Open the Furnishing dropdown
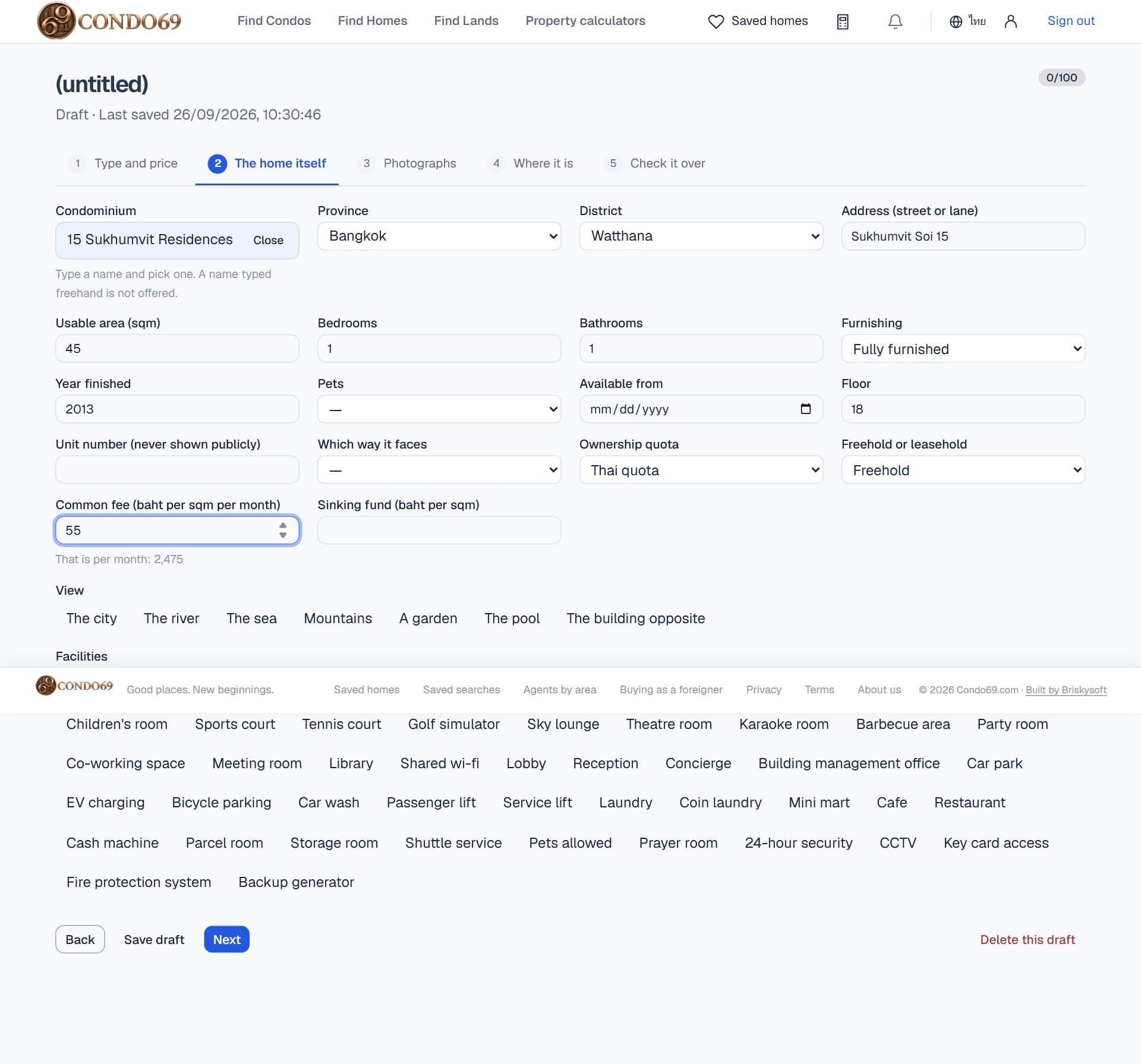The height and width of the screenshot is (1064, 1141). [x=963, y=349]
